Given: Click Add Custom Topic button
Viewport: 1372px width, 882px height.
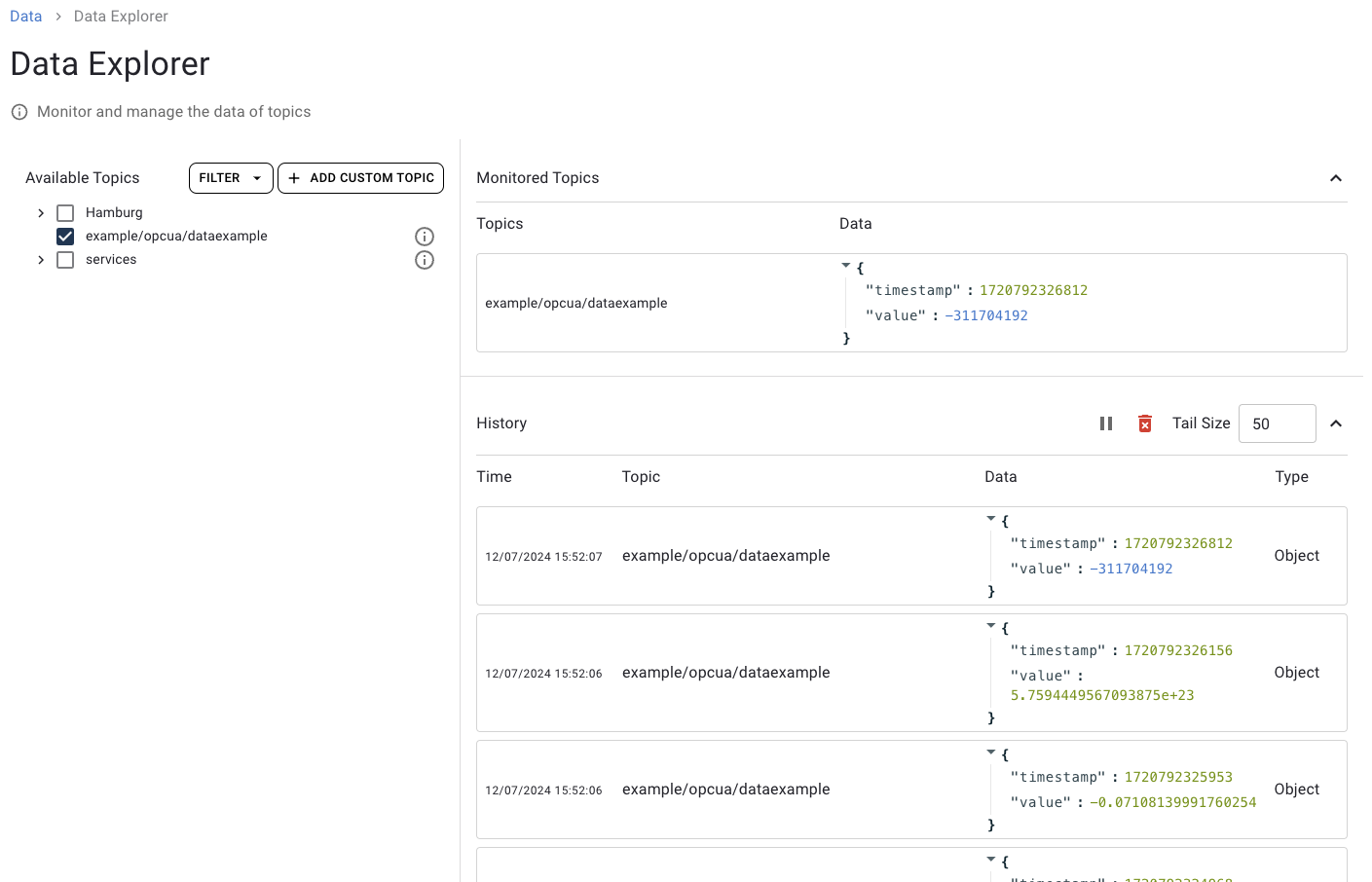Looking at the screenshot, I should (360, 178).
